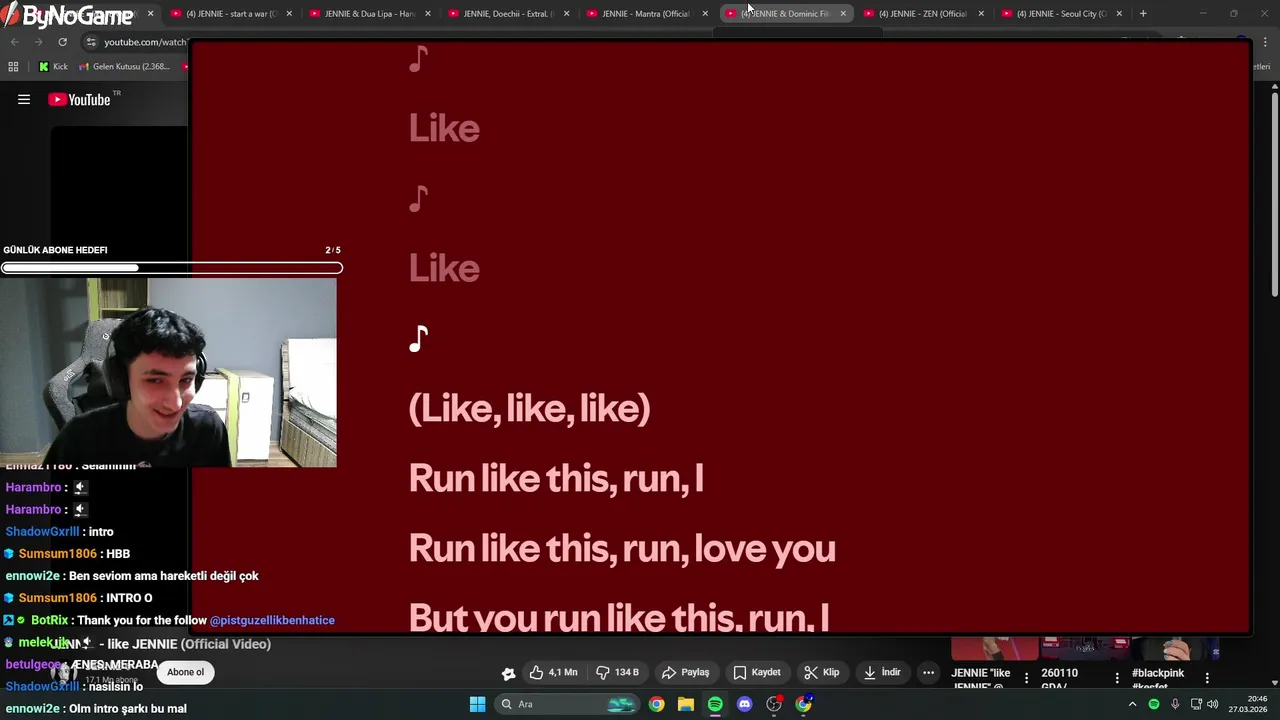This screenshot has width=1280, height=720.
Task: Jump to the lyric "Run like this, run, love you"
Action: (x=622, y=548)
